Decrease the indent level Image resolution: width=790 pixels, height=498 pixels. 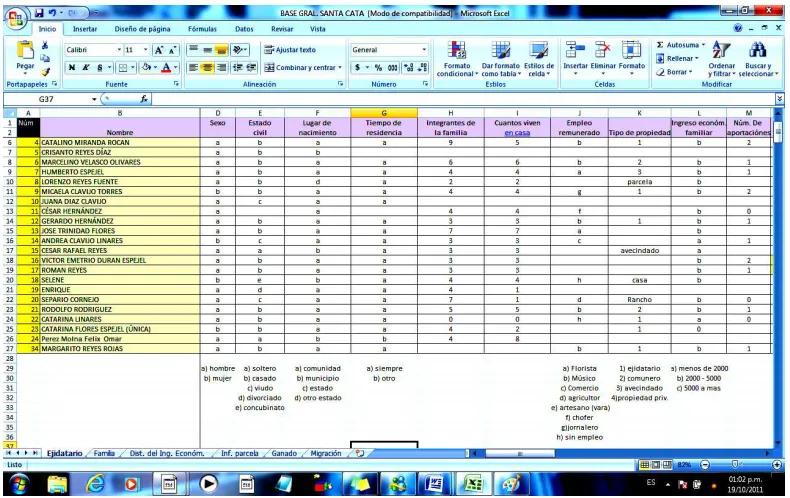[x=237, y=67]
